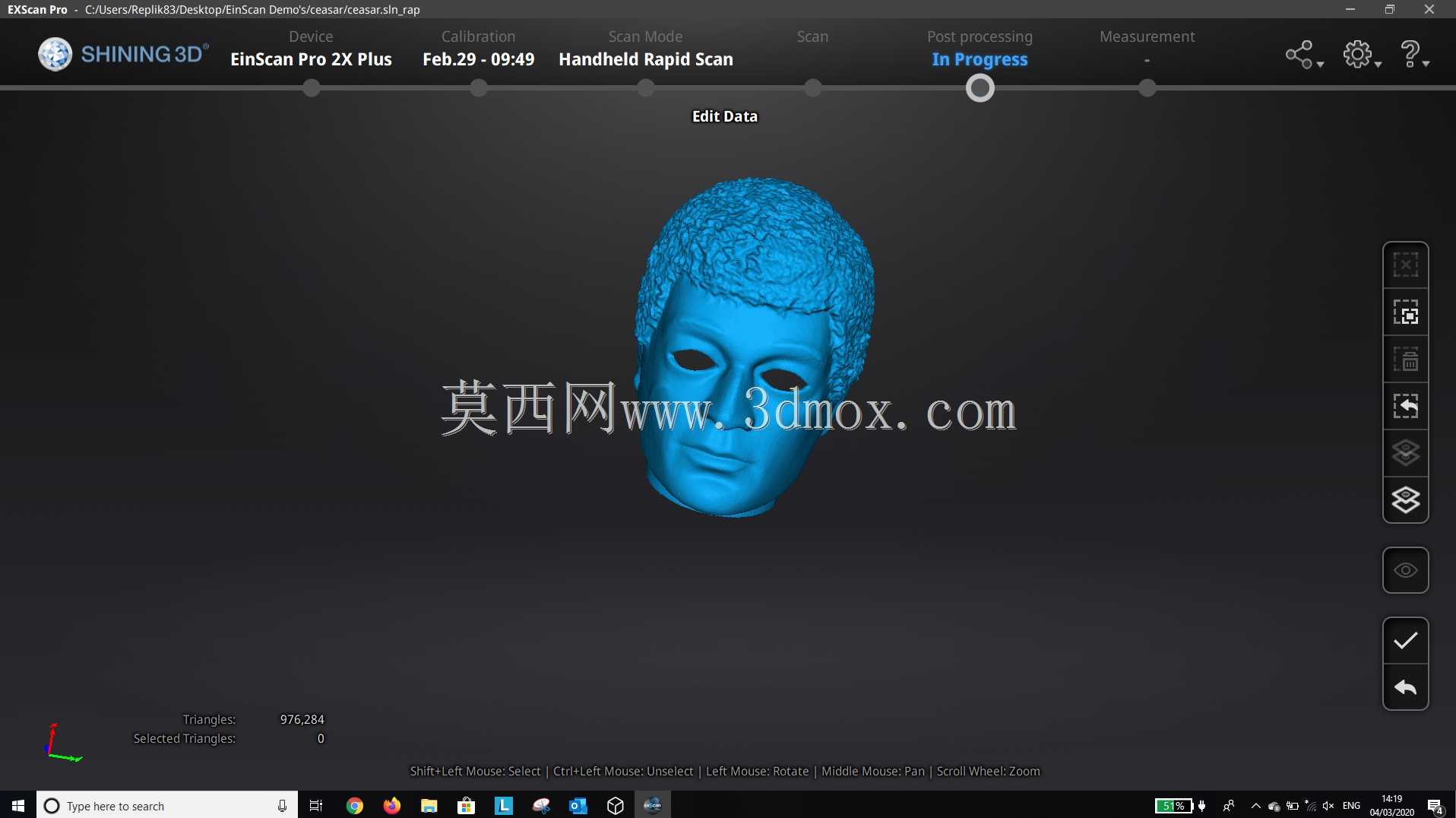
Task: Click the delete selected data trash icon
Action: coord(1405,360)
